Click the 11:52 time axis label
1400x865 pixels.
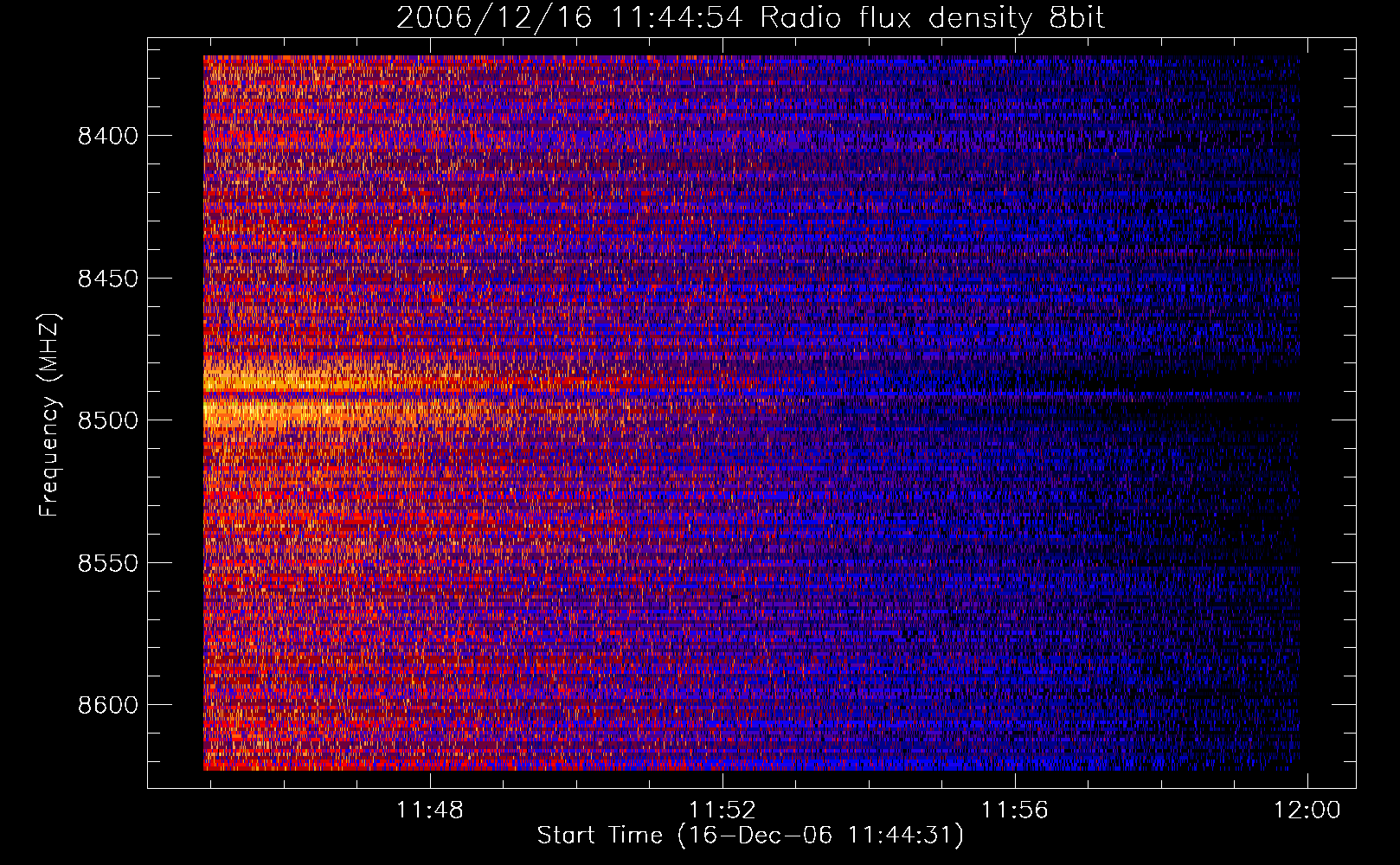click(722, 811)
